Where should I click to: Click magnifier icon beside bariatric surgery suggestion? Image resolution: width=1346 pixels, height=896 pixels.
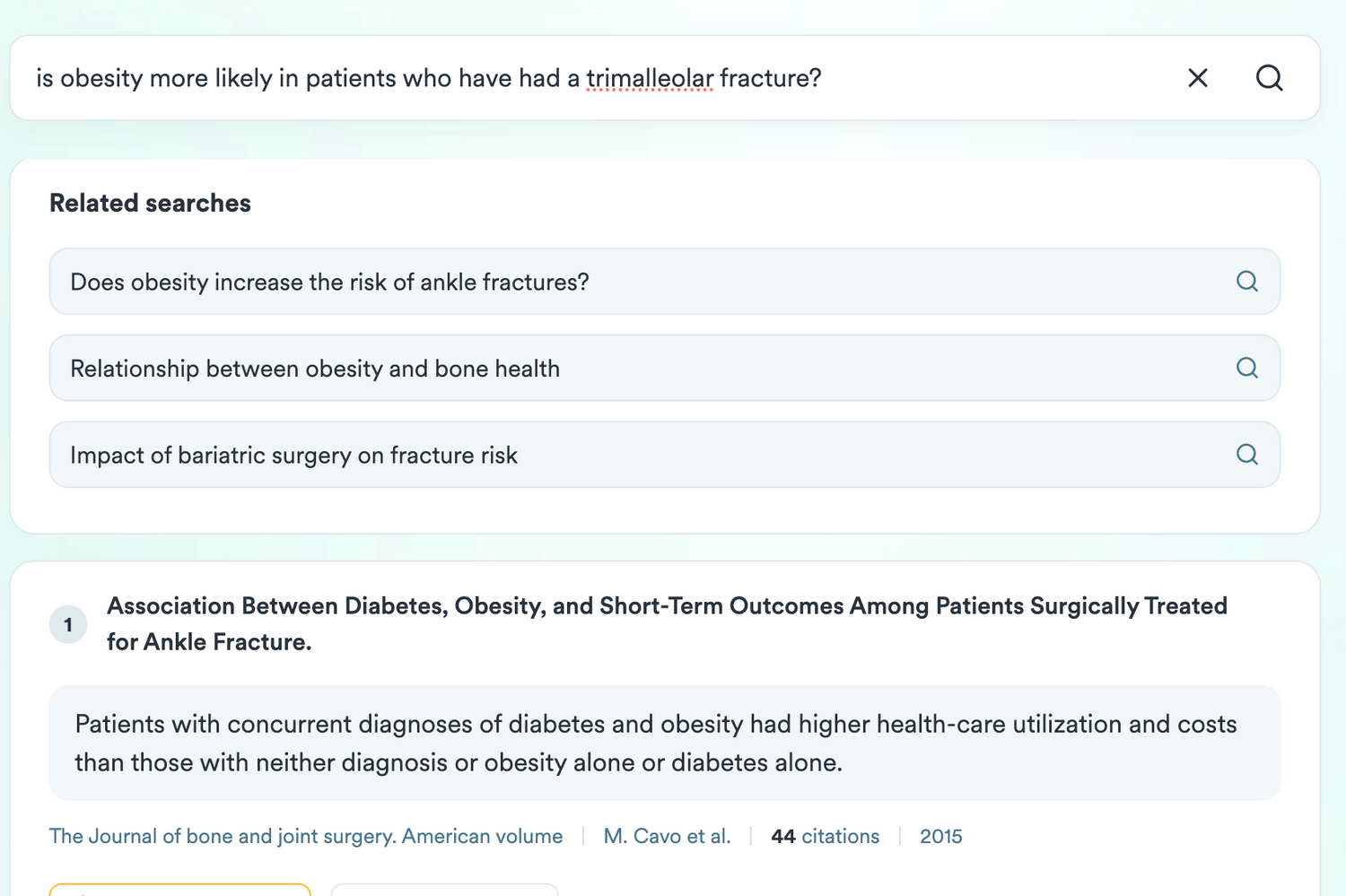(1246, 455)
